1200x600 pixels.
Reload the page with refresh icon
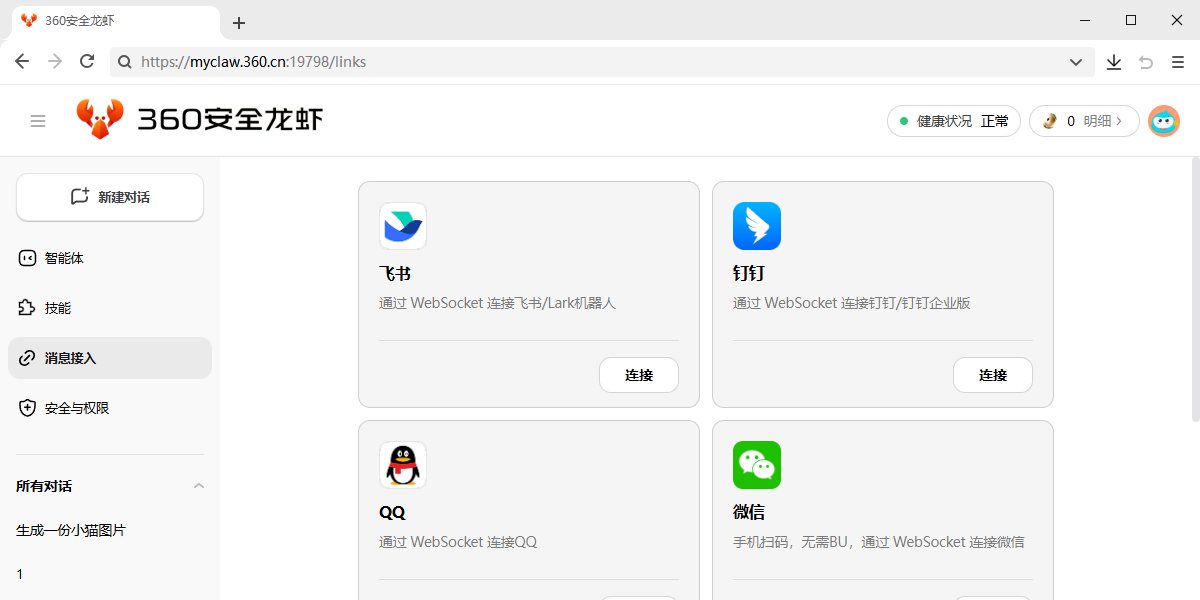tap(87, 62)
